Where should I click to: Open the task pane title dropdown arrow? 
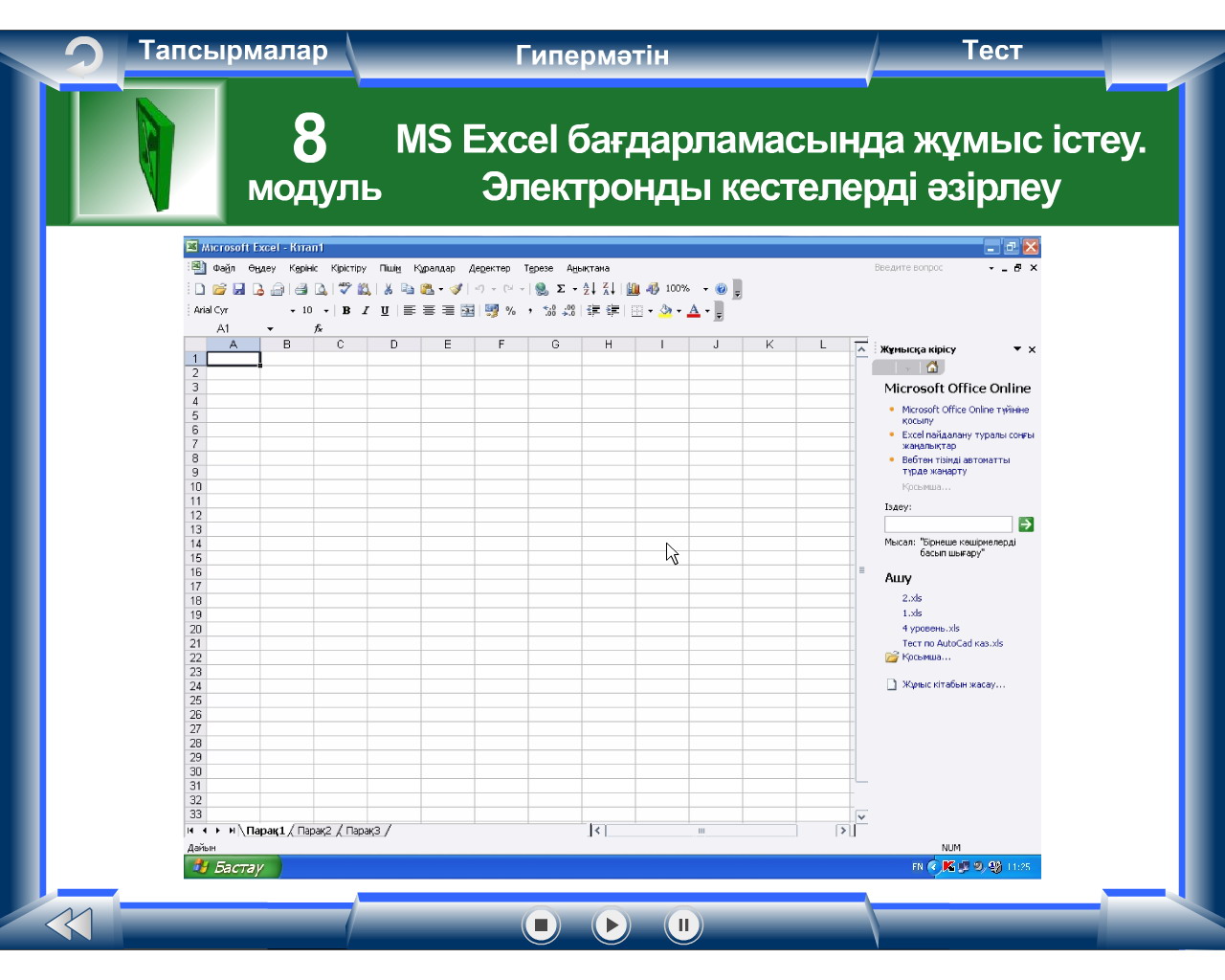click(1017, 349)
